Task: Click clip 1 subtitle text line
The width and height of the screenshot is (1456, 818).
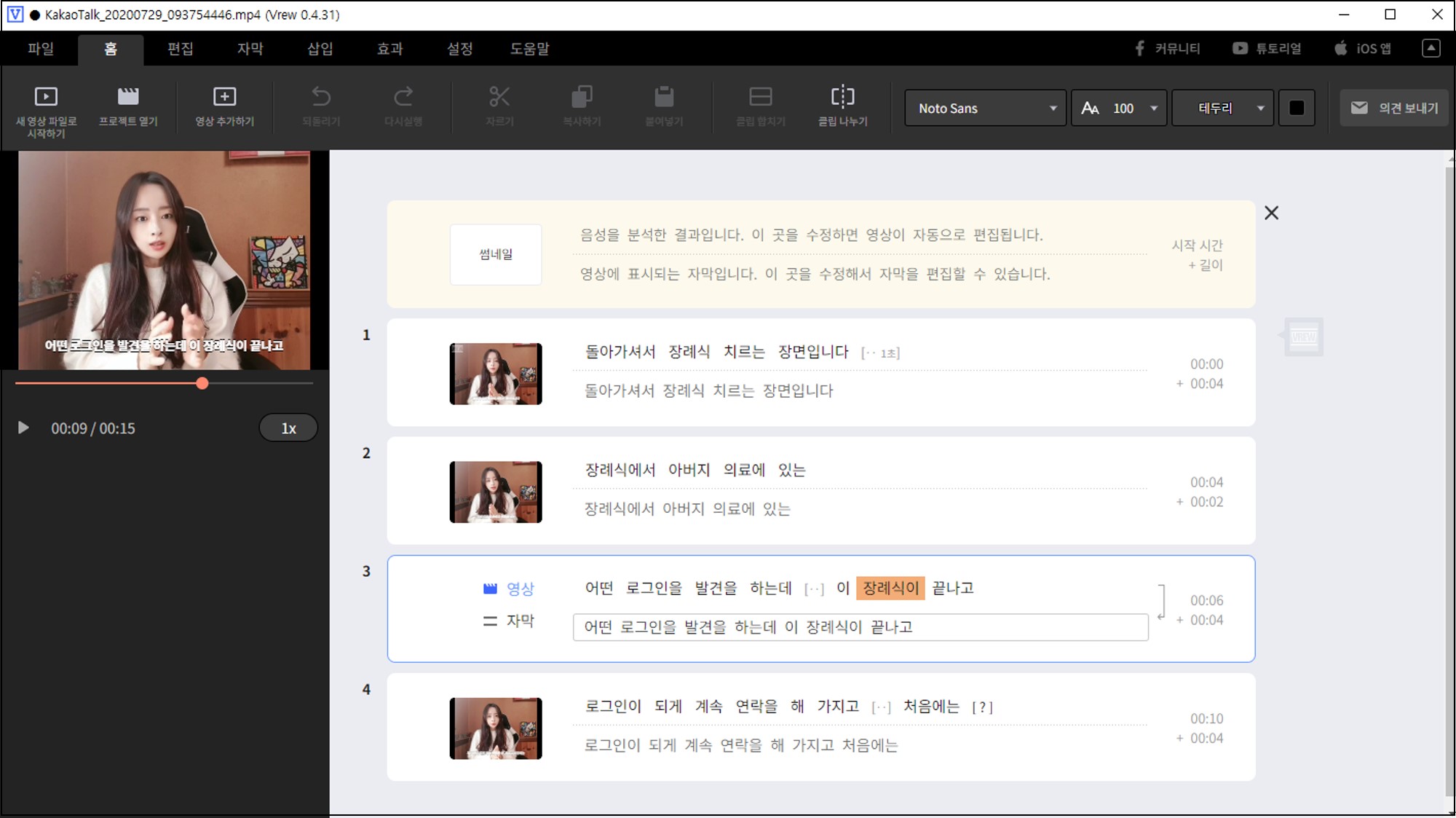Action: (x=708, y=390)
